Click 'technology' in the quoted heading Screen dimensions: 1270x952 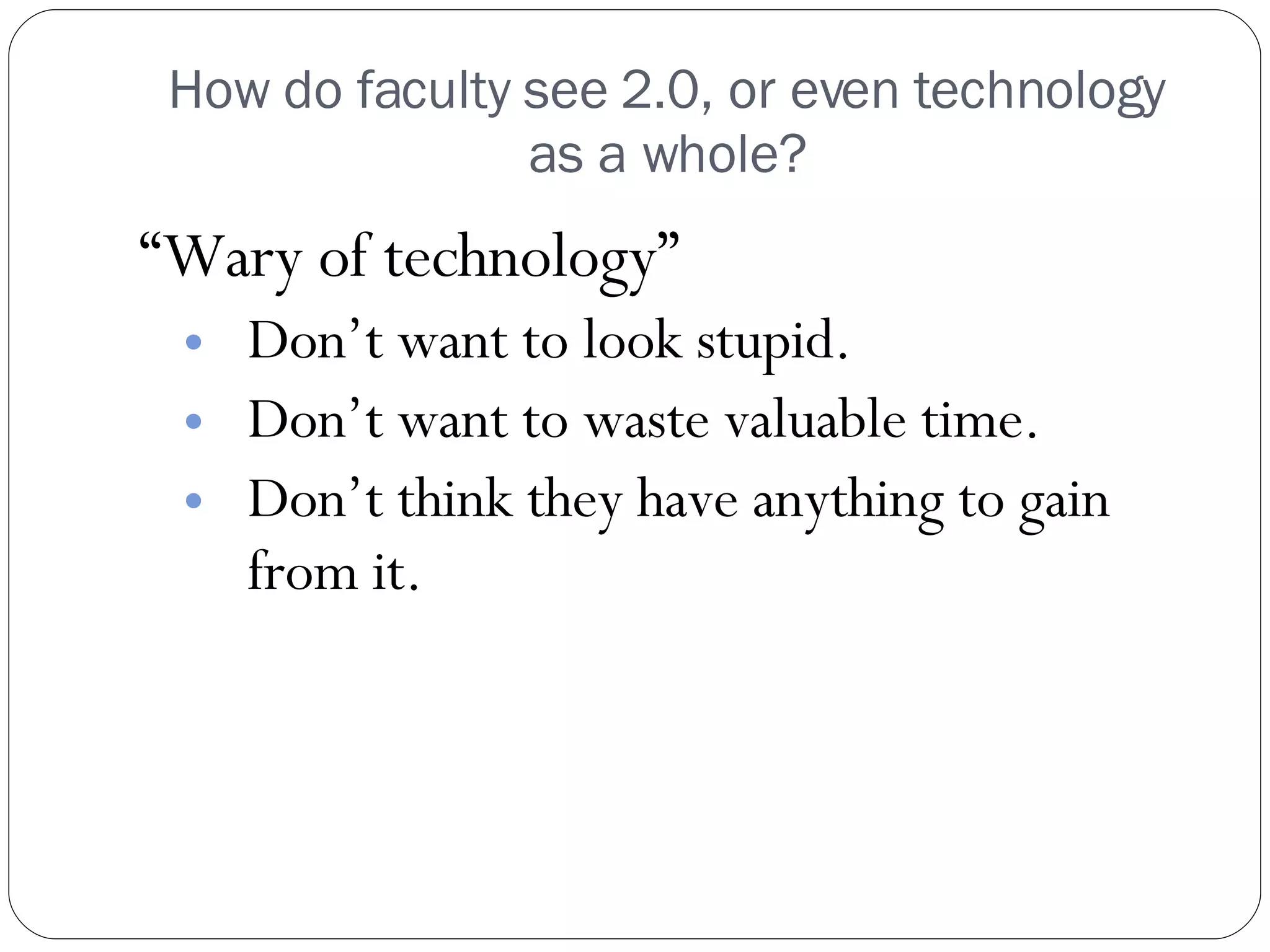520,259
